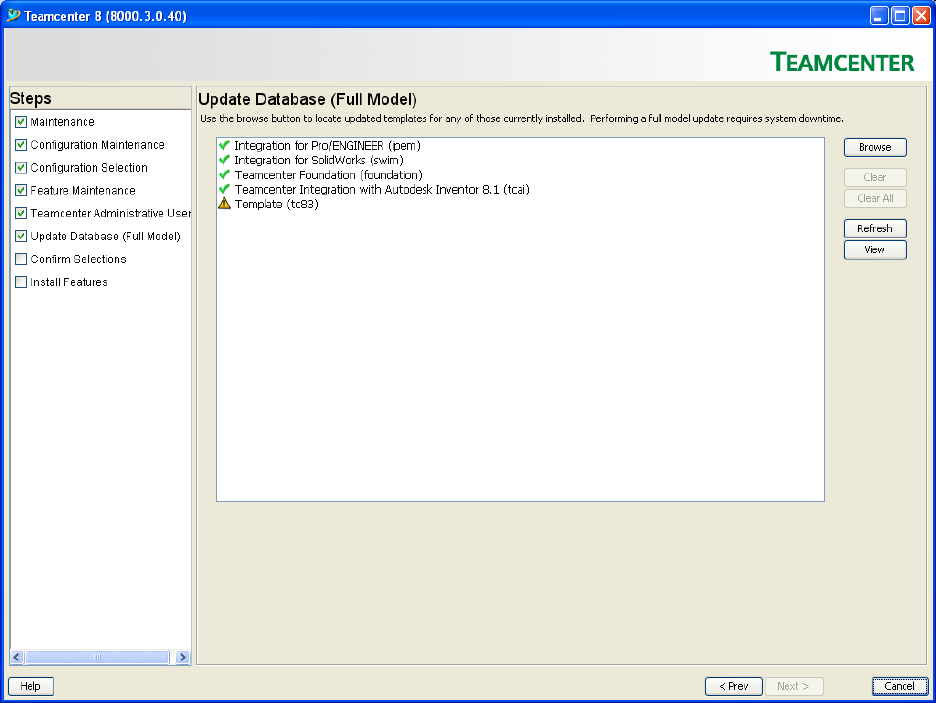The height and width of the screenshot is (703, 936).
Task: Click the Steps panel horizontal scrollbar thumb
Action: pyautogui.click(x=97, y=657)
